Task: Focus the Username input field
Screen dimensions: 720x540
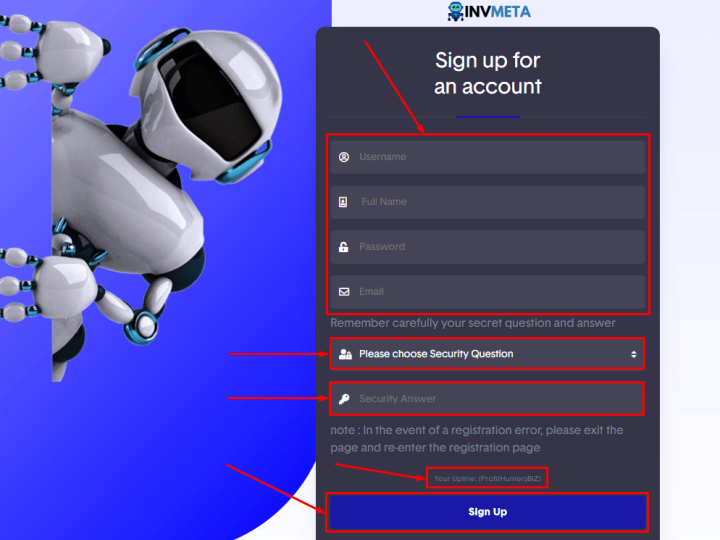Action: pyautogui.click(x=488, y=157)
